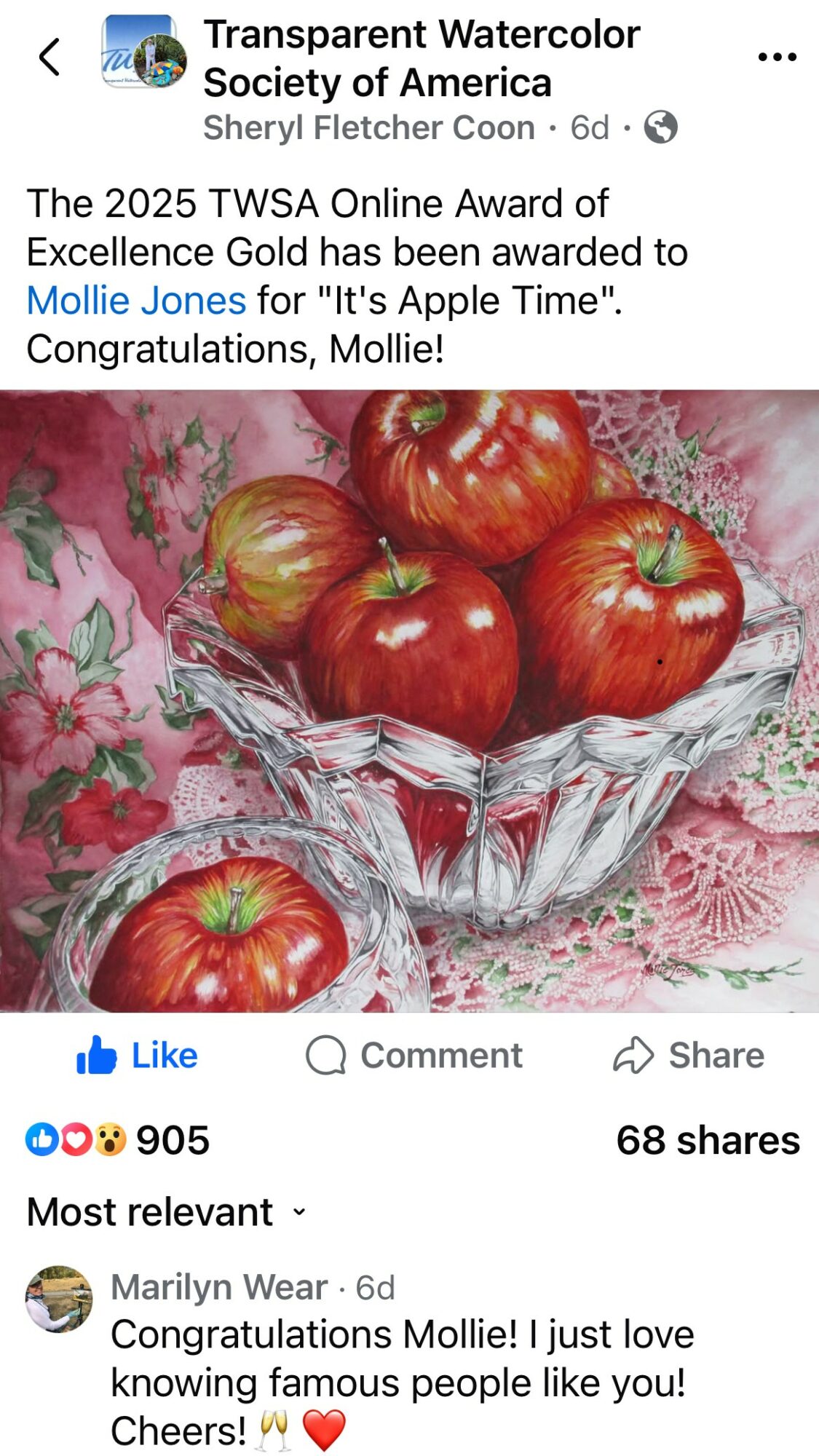Open the Mollie Jones profile link
Viewport: 819px width, 1456px height.
click(x=137, y=301)
